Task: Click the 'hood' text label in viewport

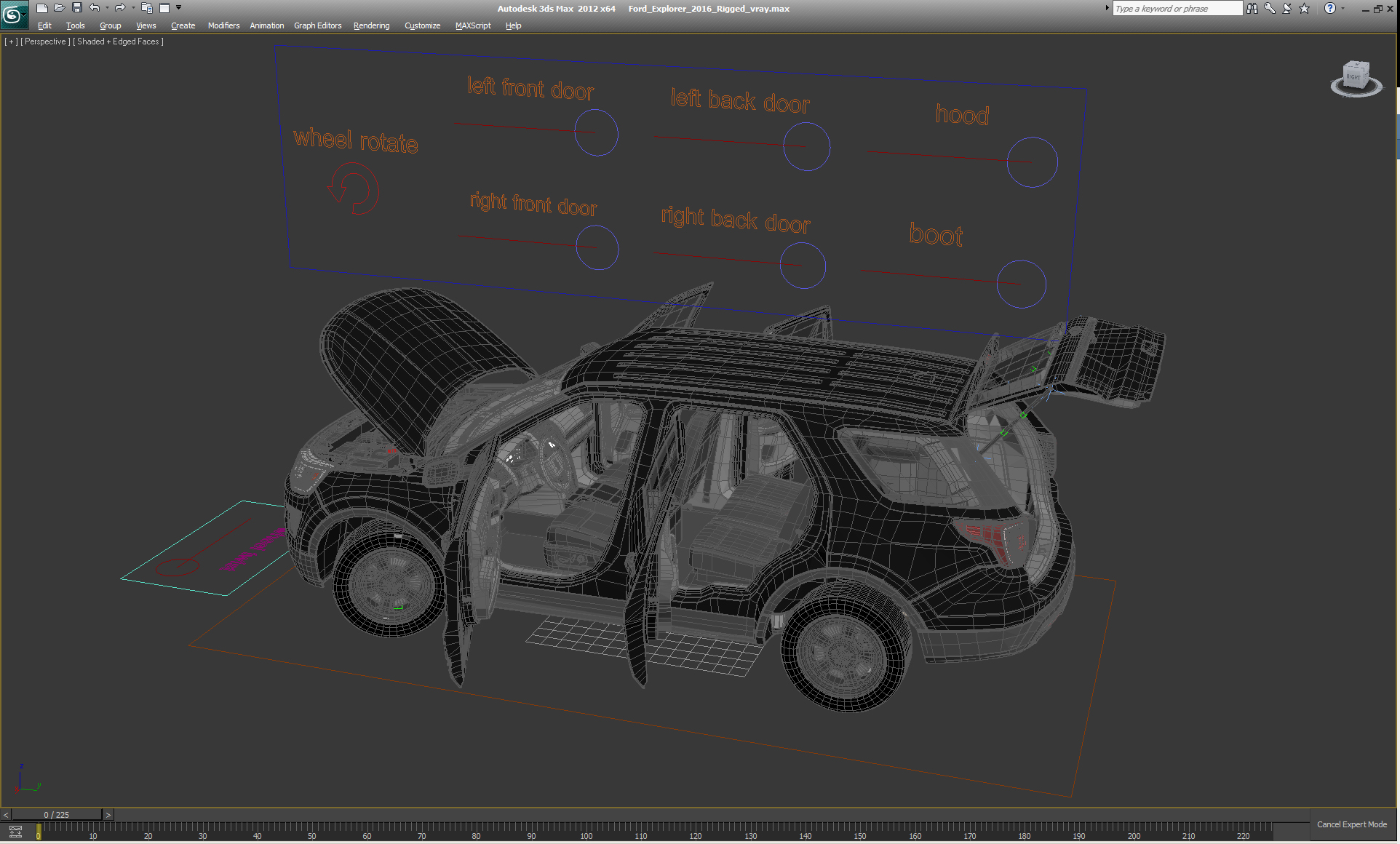Action: pos(962,114)
